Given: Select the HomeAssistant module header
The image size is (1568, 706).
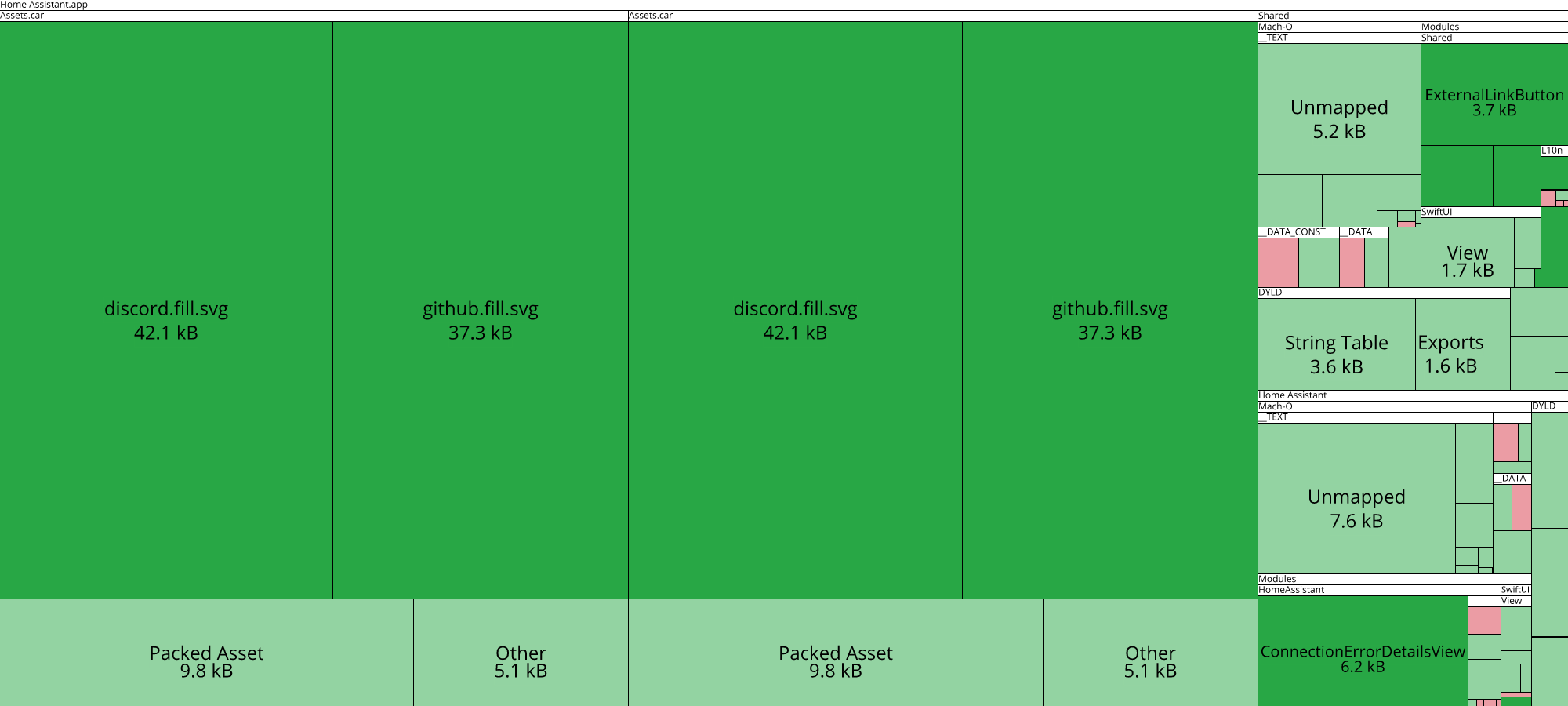Looking at the screenshot, I should click(1379, 590).
